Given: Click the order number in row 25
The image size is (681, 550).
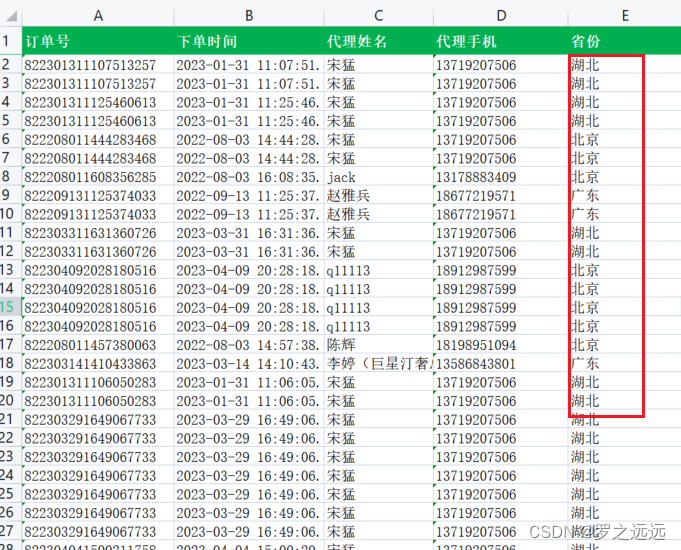Looking at the screenshot, I should [x=98, y=494].
